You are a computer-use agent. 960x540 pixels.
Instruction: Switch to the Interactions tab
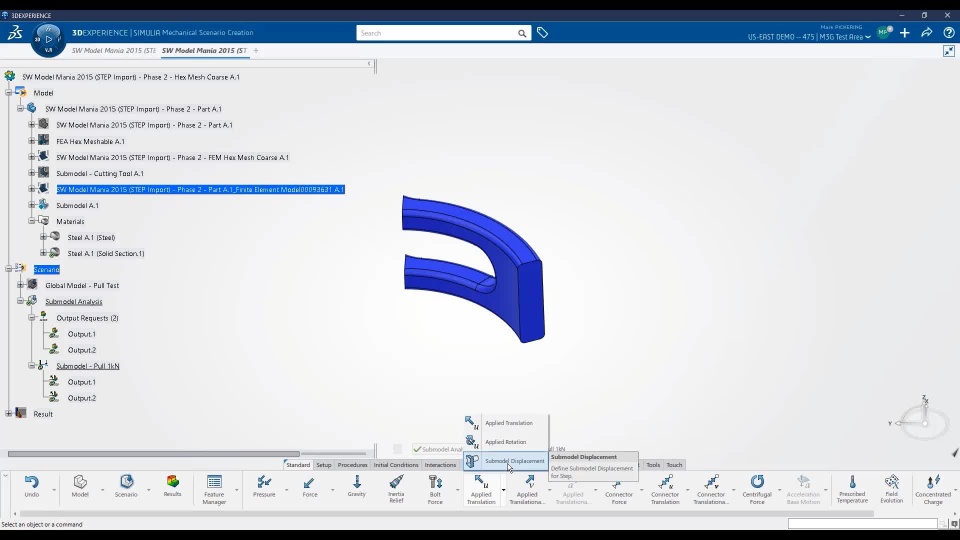[x=440, y=465]
